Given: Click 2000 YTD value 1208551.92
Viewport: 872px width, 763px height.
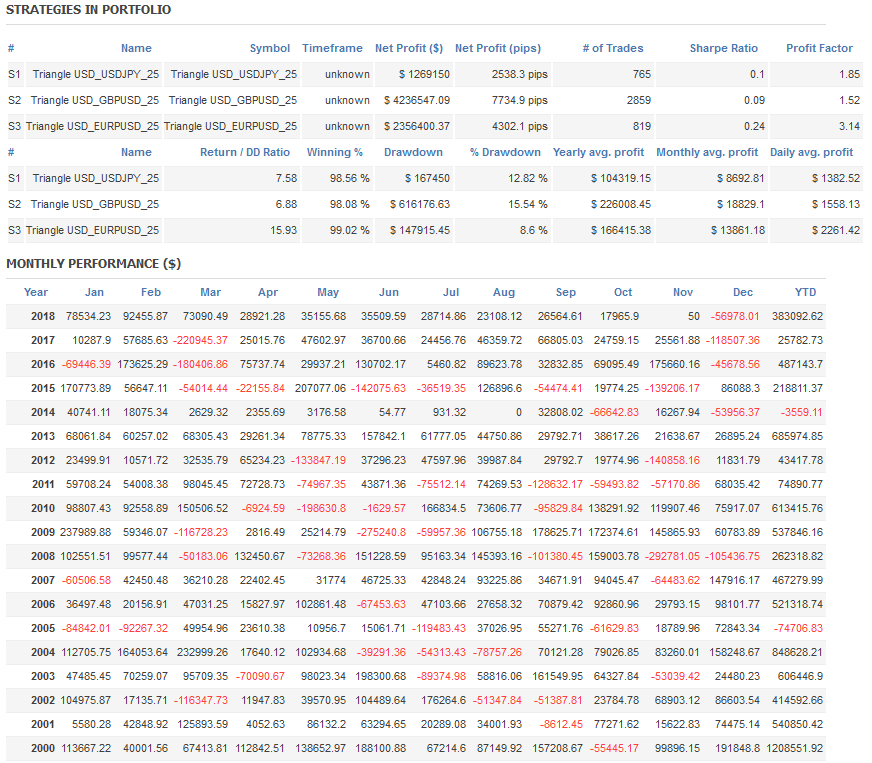Looking at the screenshot, I should (794, 749).
